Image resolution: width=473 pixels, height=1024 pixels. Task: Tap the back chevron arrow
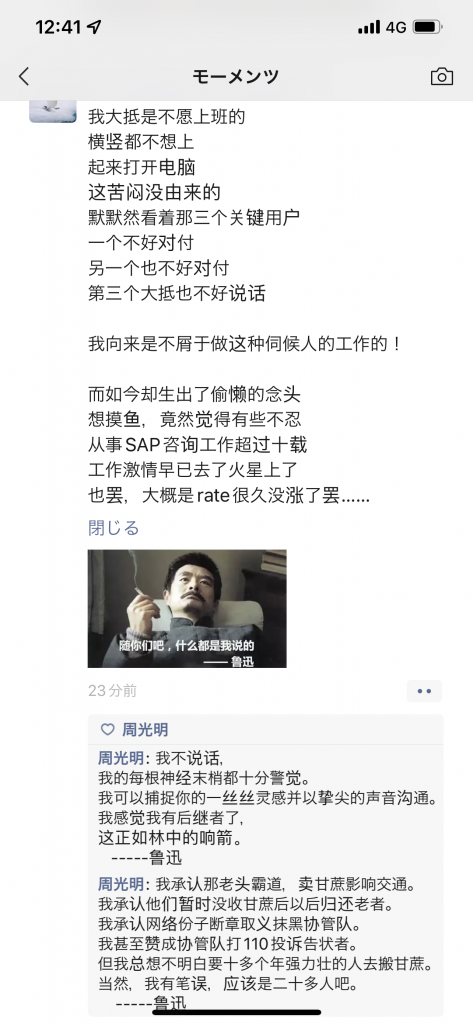pos(24,76)
